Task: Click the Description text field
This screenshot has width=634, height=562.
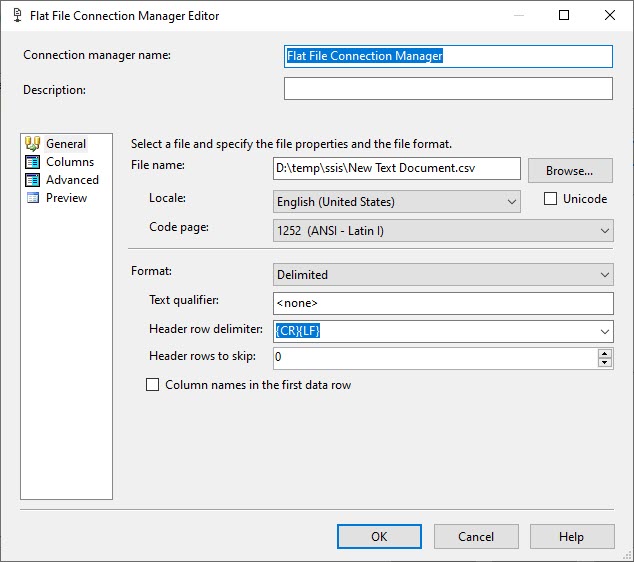Action: 447,89
